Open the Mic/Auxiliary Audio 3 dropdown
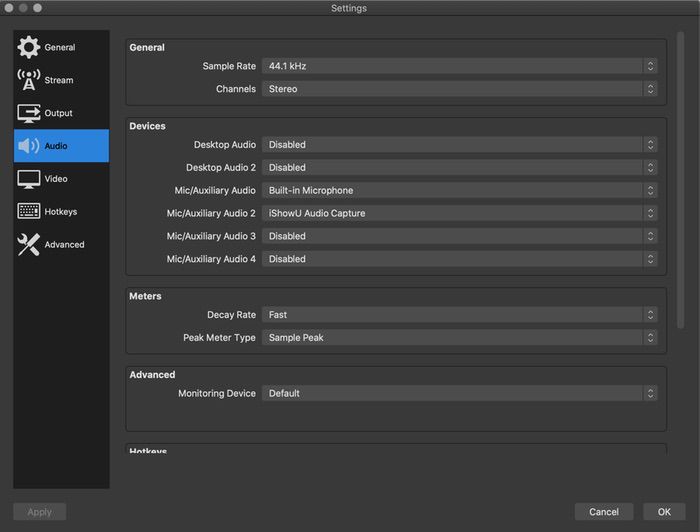The width and height of the screenshot is (700, 532). (459, 236)
